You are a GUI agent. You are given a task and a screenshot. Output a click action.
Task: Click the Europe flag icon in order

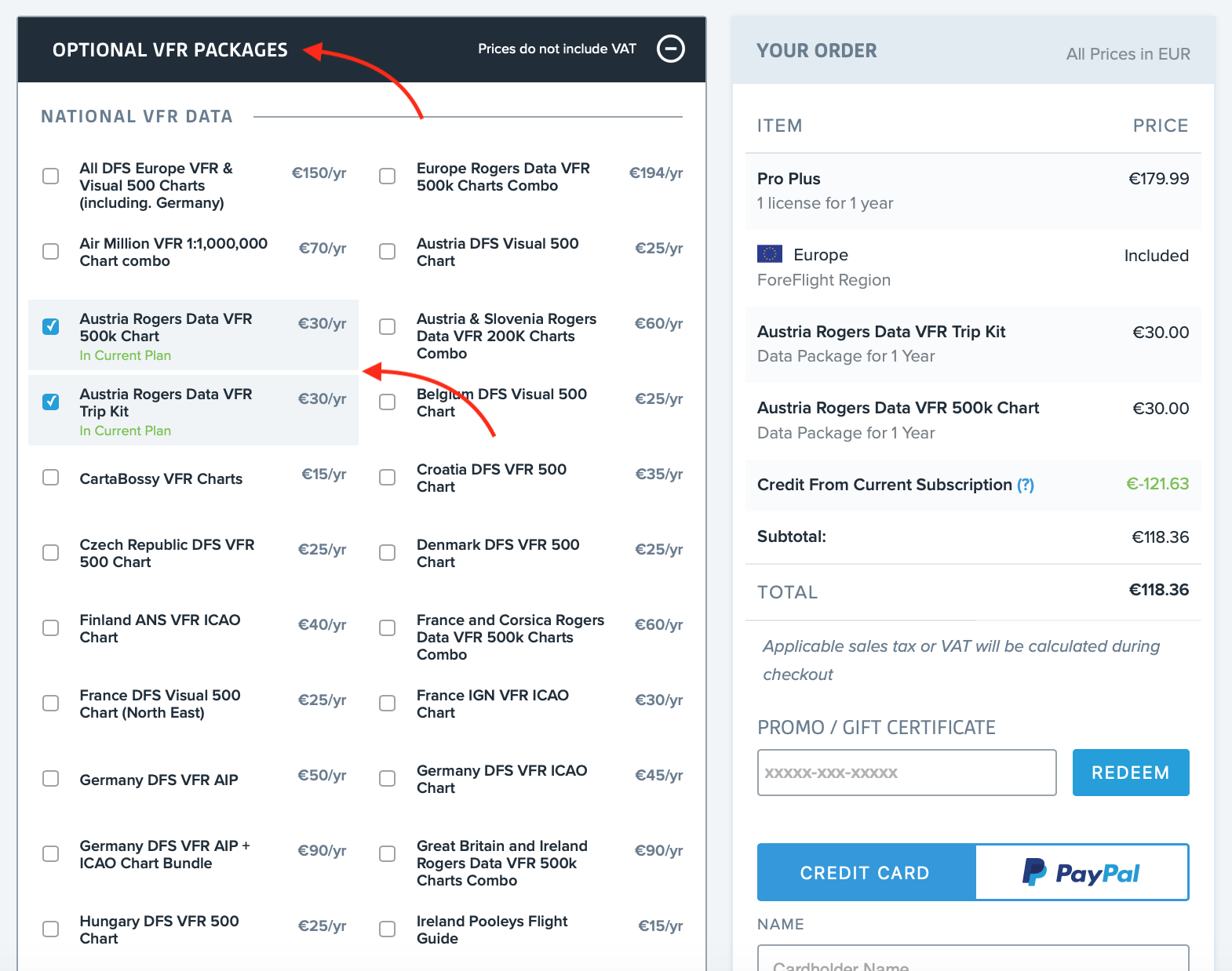coord(769,254)
